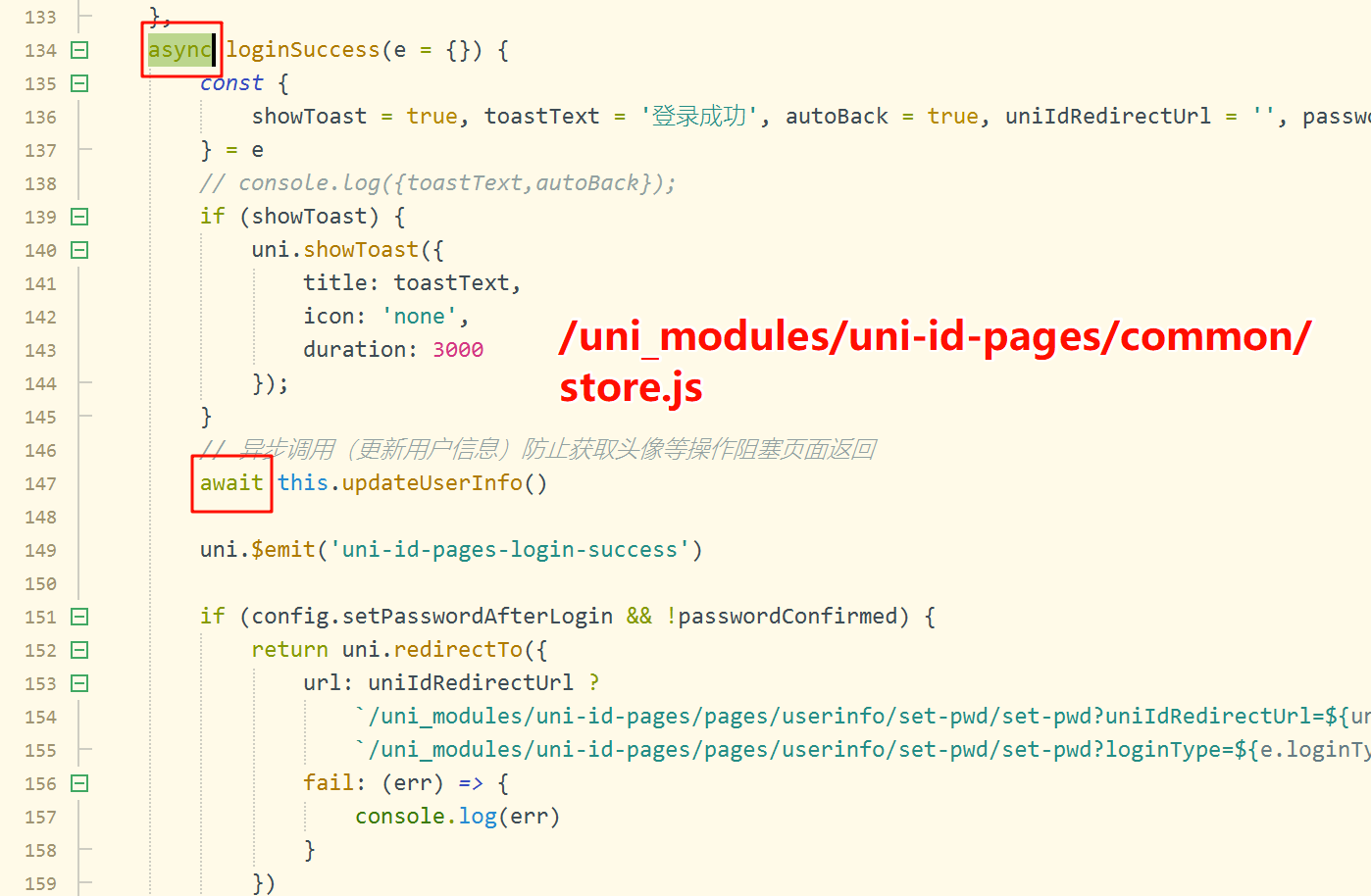Collapse the fold marker on line 151

[80, 617]
